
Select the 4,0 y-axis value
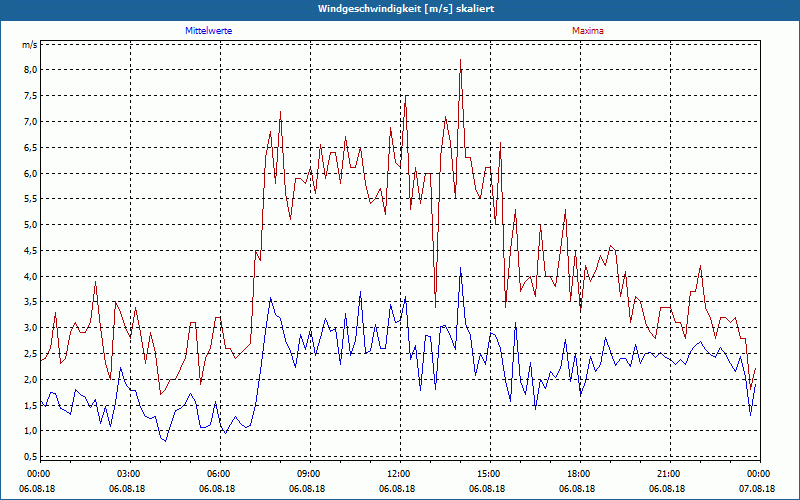pos(32,277)
